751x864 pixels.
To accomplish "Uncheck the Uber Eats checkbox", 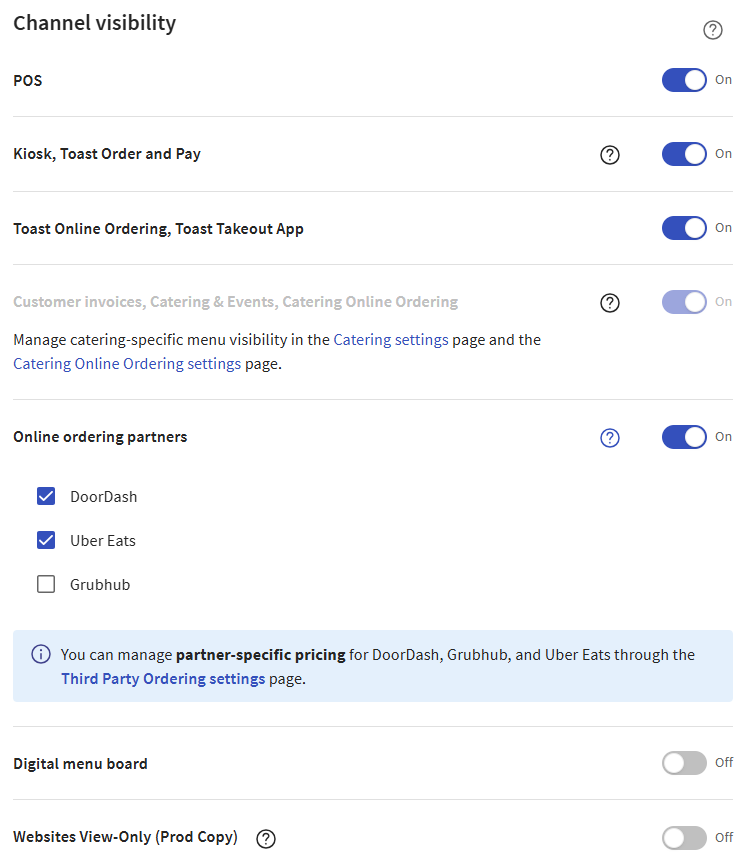I will pyautogui.click(x=46, y=540).
